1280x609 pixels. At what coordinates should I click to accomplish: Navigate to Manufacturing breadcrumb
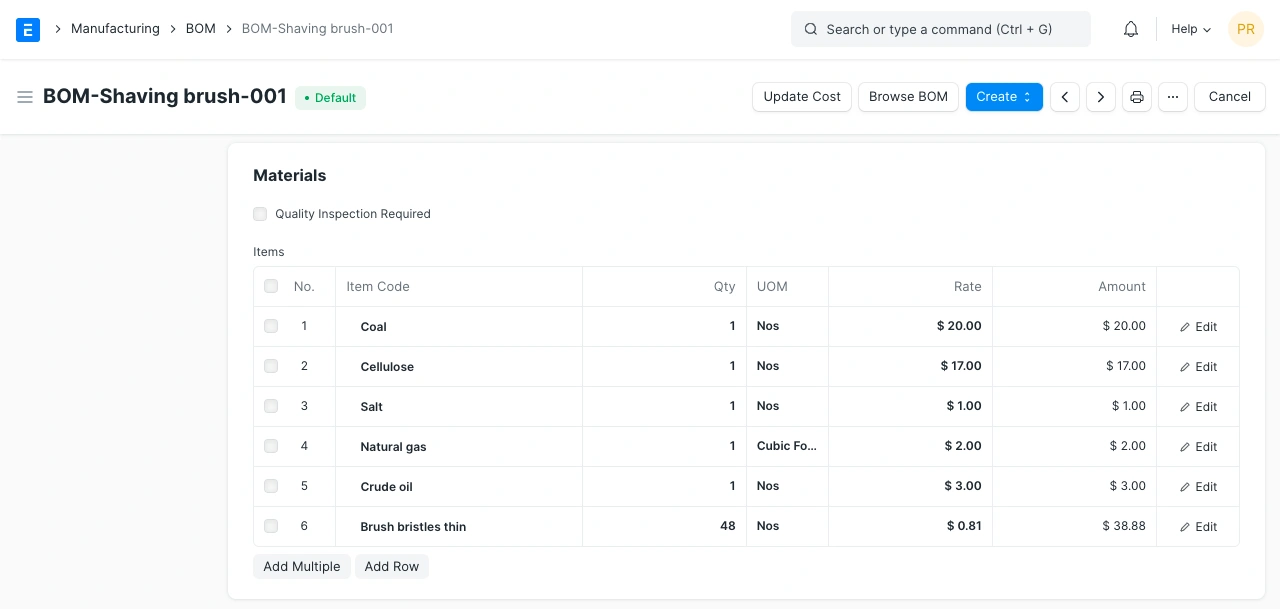(x=115, y=29)
